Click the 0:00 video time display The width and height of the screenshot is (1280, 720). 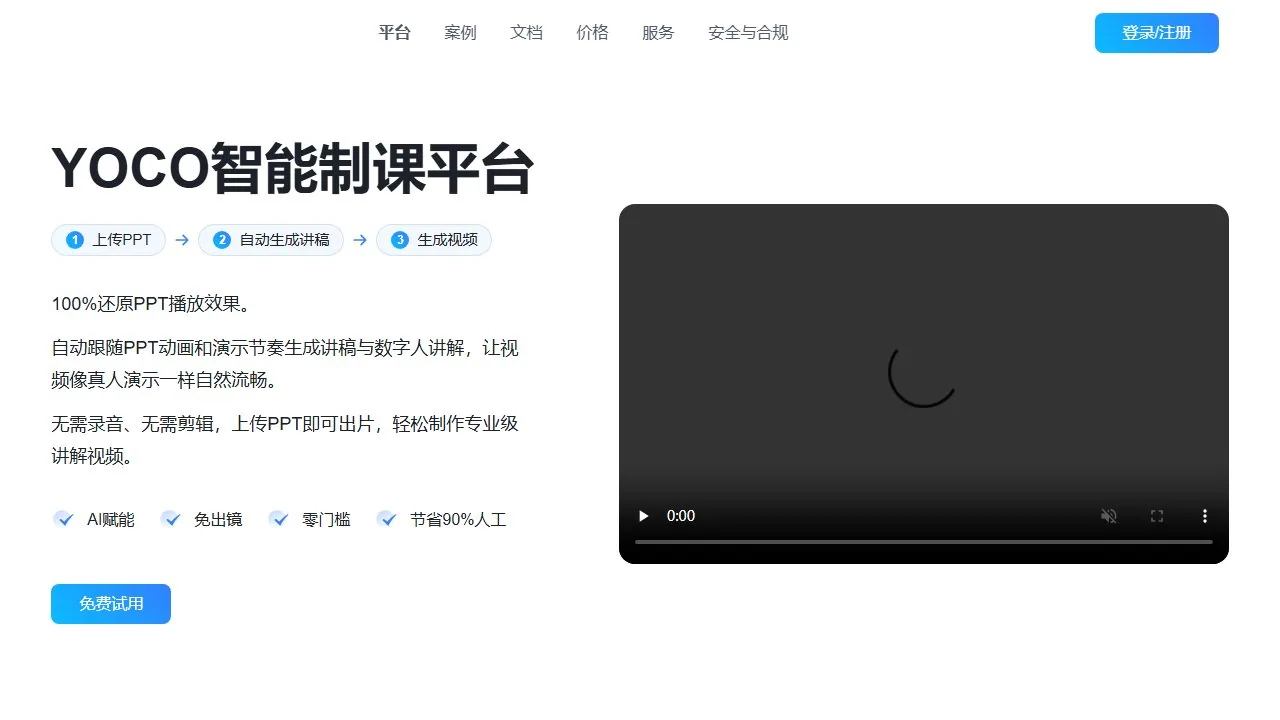681,516
